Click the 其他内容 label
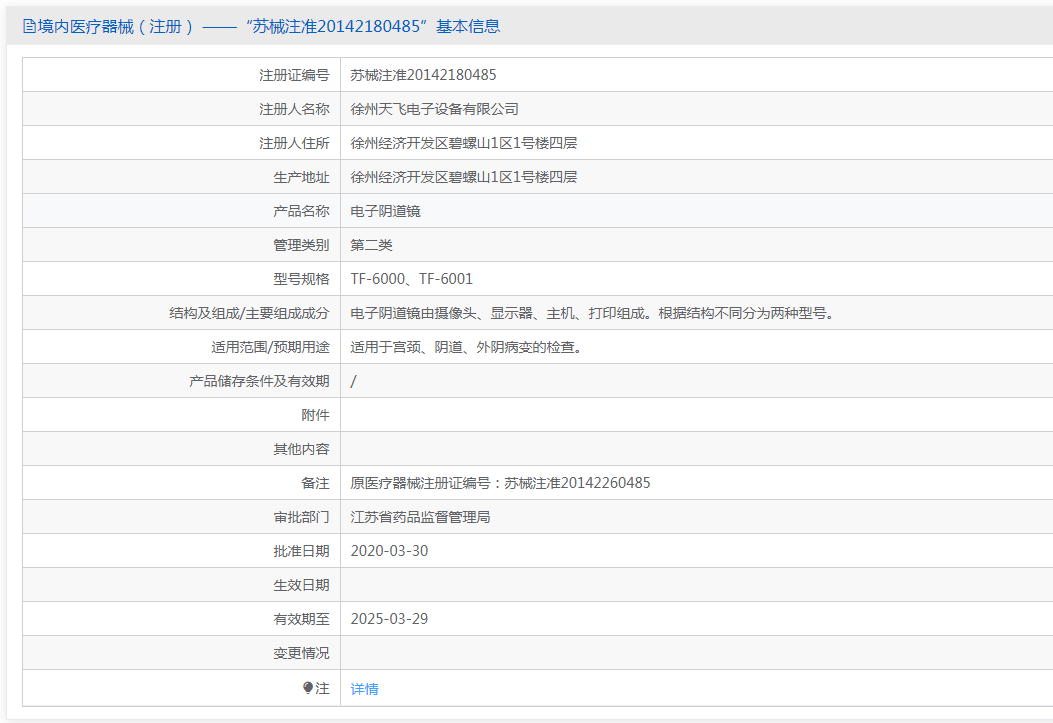Viewport: 1053px width, 723px height. (302, 449)
